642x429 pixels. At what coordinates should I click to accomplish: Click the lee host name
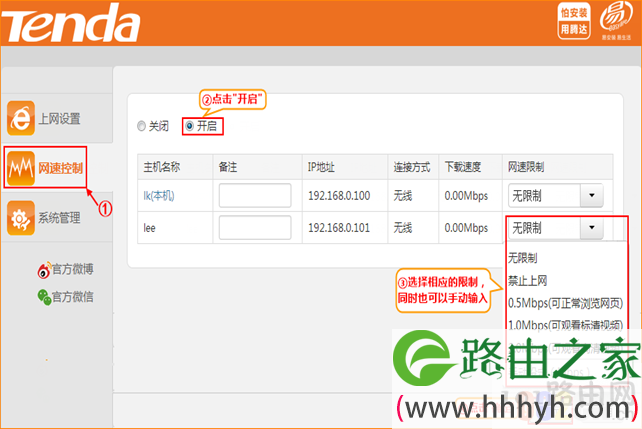(149, 228)
